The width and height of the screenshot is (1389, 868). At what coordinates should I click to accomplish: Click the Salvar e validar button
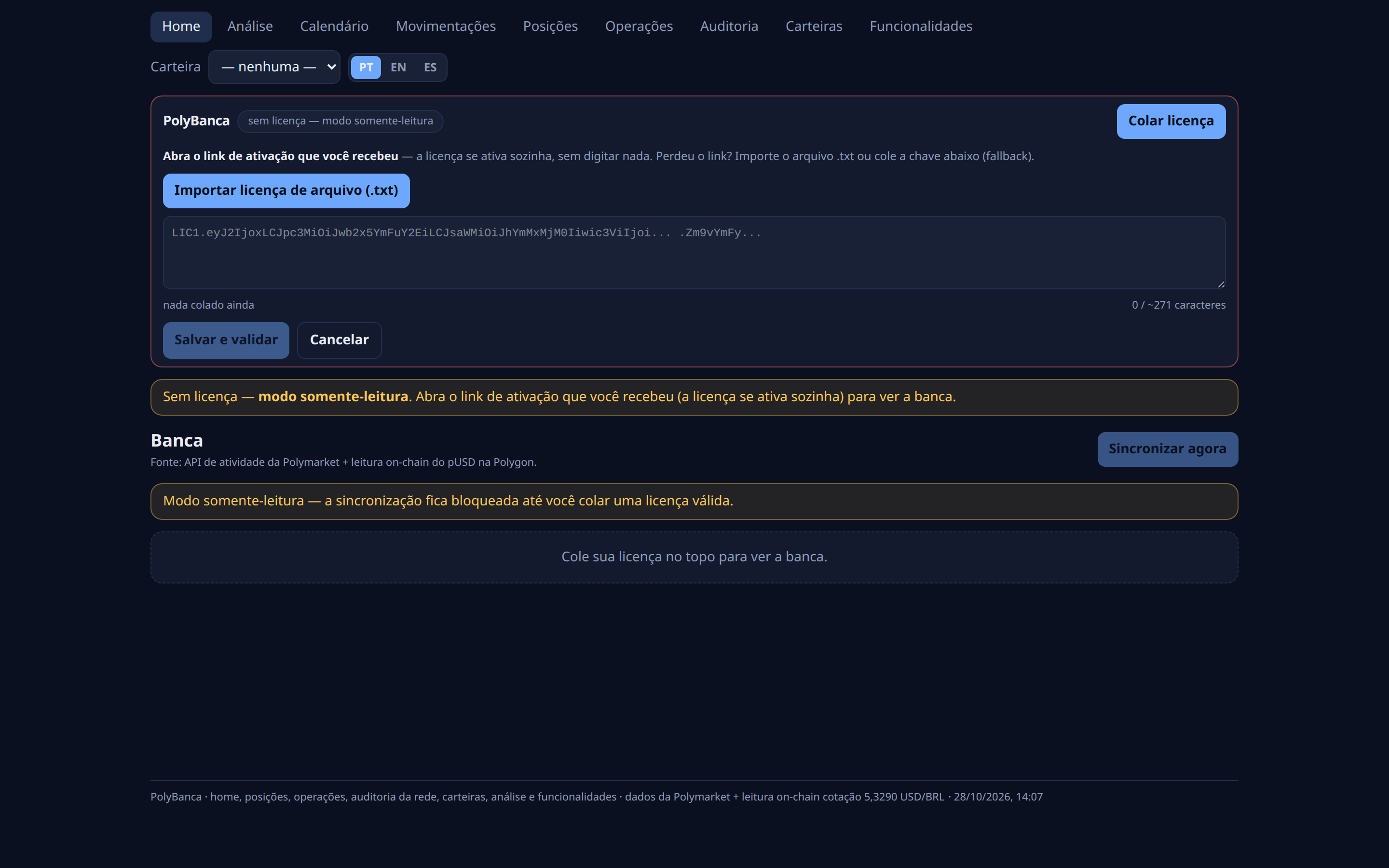(x=226, y=340)
